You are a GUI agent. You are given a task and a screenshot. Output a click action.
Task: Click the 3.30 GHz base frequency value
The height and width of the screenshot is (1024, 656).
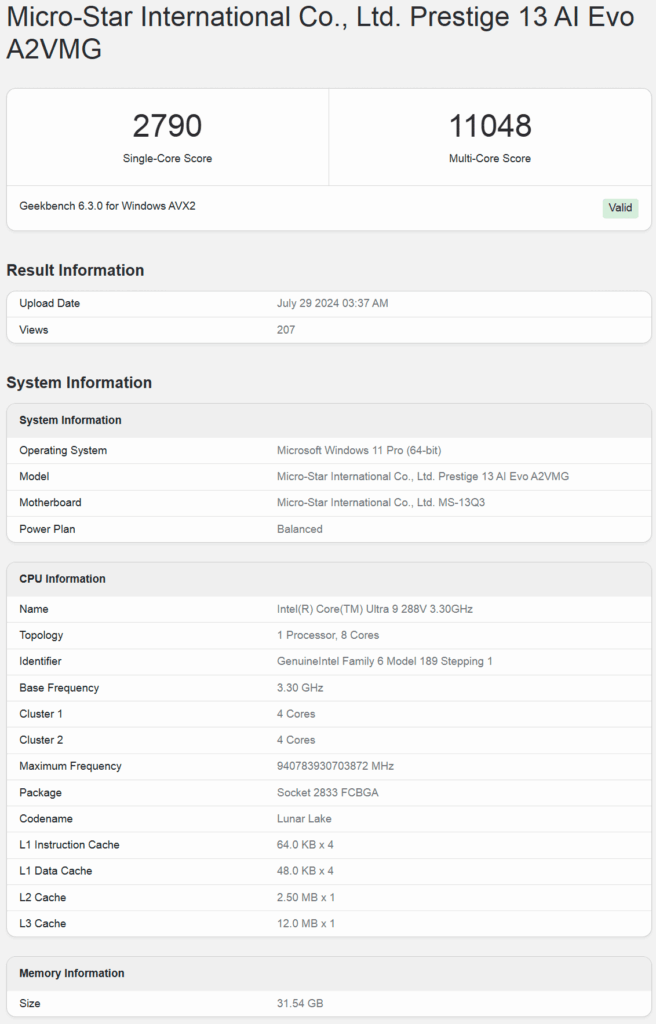click(x=300, y=688)
